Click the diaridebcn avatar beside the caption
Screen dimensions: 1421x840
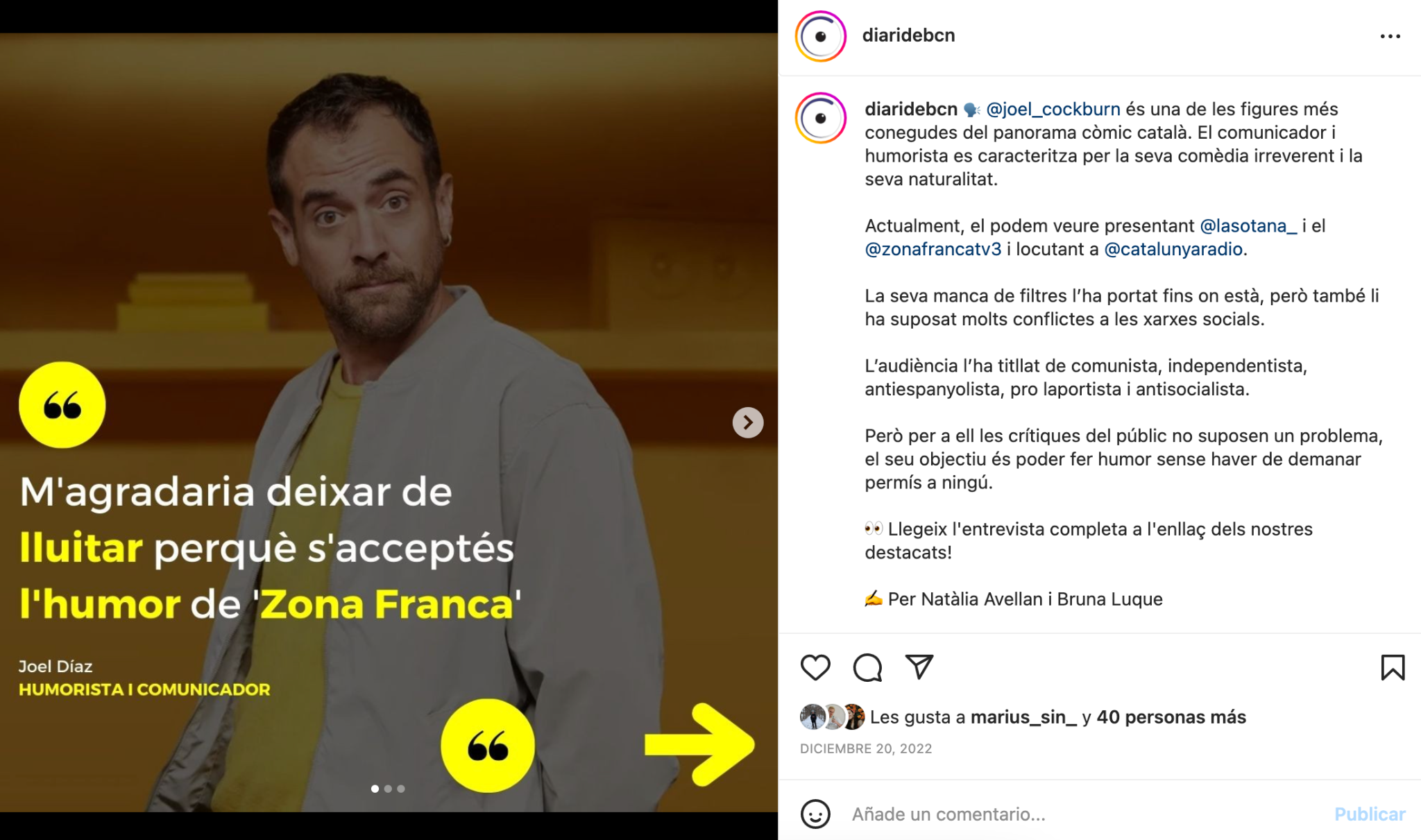click(x=821, y=118)
